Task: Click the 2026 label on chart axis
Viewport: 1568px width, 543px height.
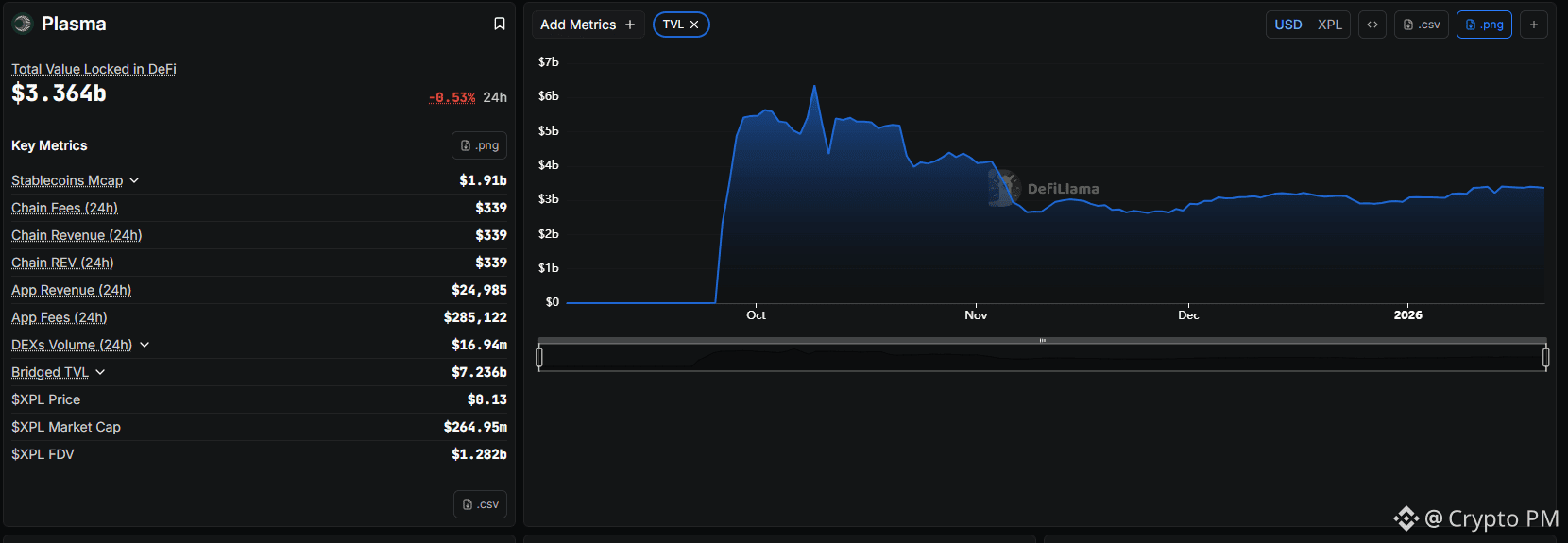Action: point(1407,315)
